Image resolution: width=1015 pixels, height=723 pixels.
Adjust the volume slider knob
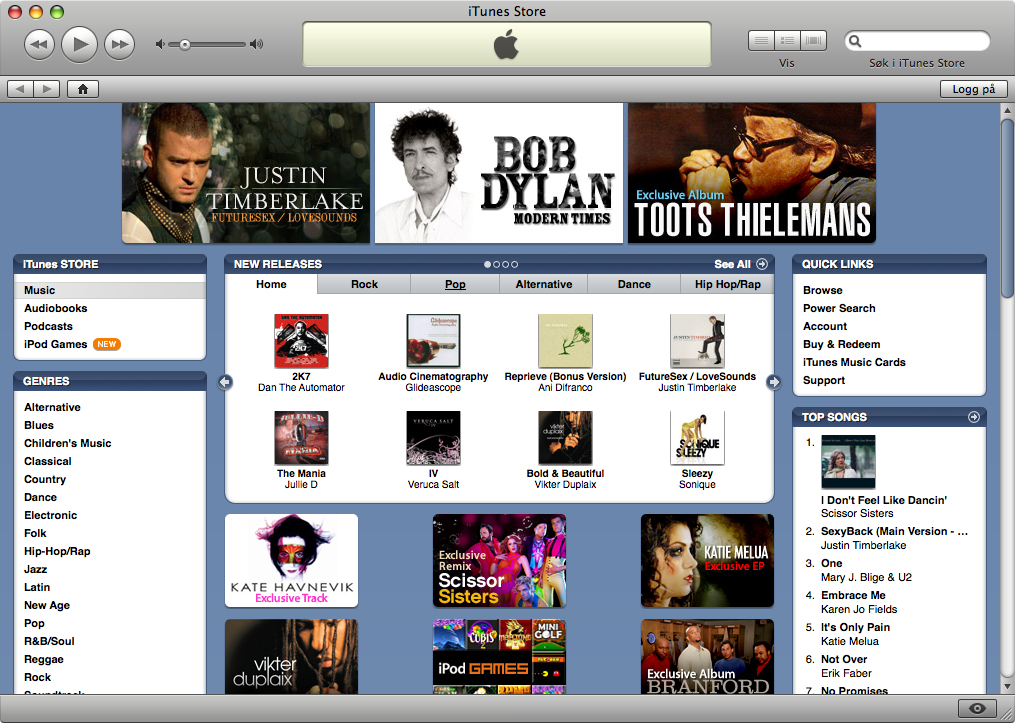[x=184, y=44]
